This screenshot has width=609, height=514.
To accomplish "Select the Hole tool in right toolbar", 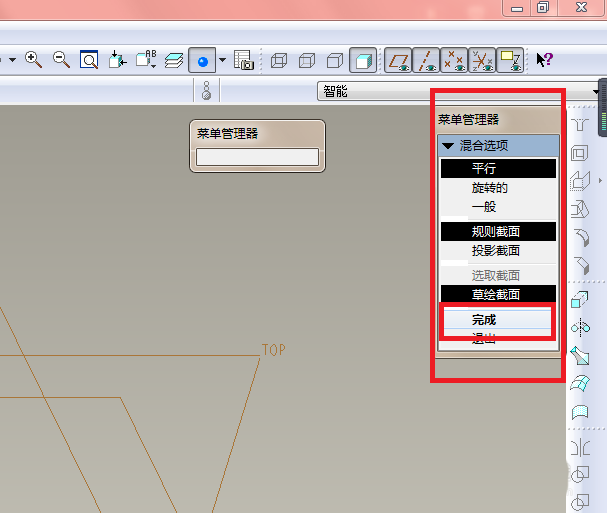I will coord(580,125).
